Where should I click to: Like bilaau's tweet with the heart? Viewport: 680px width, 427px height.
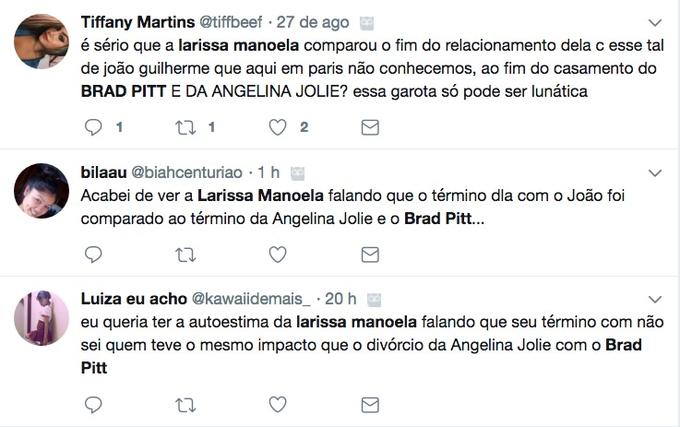[x=278, y=254]
